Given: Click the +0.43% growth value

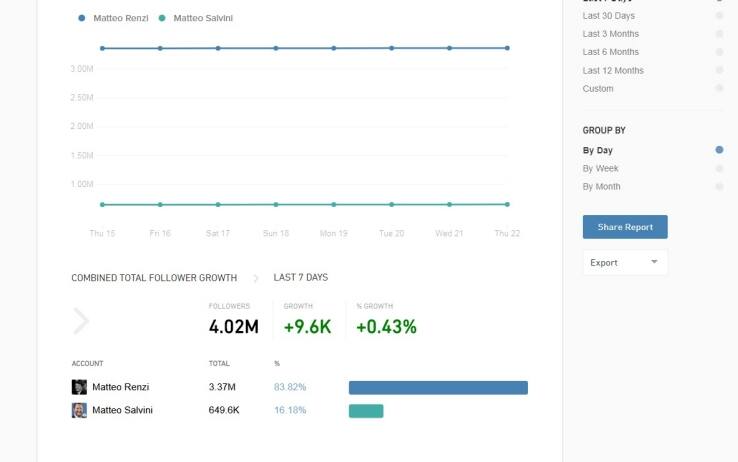Looking at the screenshot, I should [386, 327].
